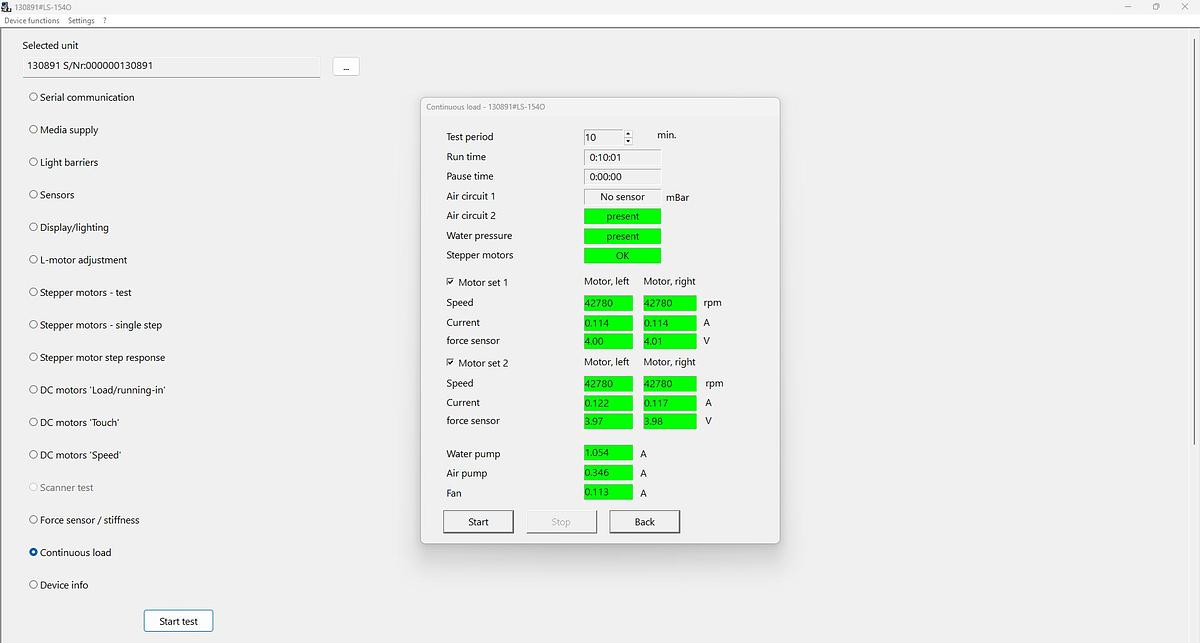Image resolution: width=1200 pixels, height=643 pixels.
Task: Choose the L-motor adjustment option
Action: [34, 260]
